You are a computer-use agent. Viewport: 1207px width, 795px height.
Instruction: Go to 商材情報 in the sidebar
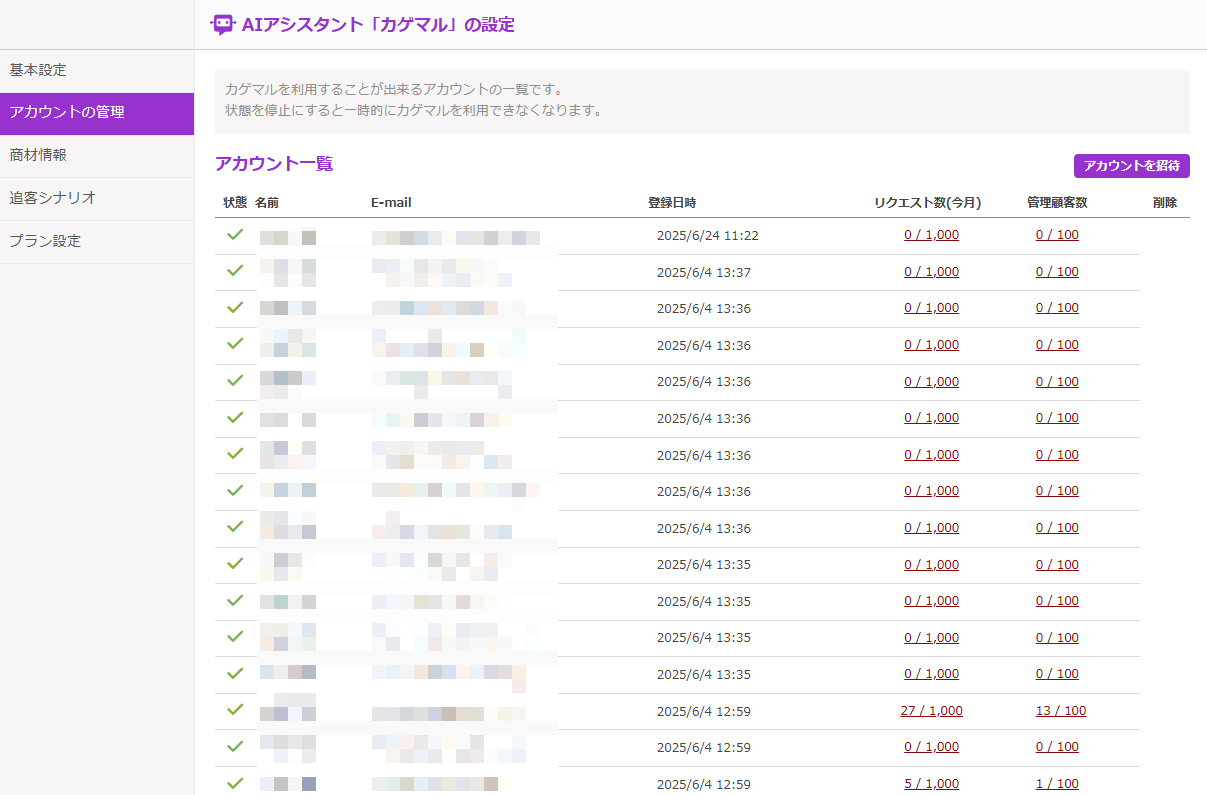[x=38, y=155]
